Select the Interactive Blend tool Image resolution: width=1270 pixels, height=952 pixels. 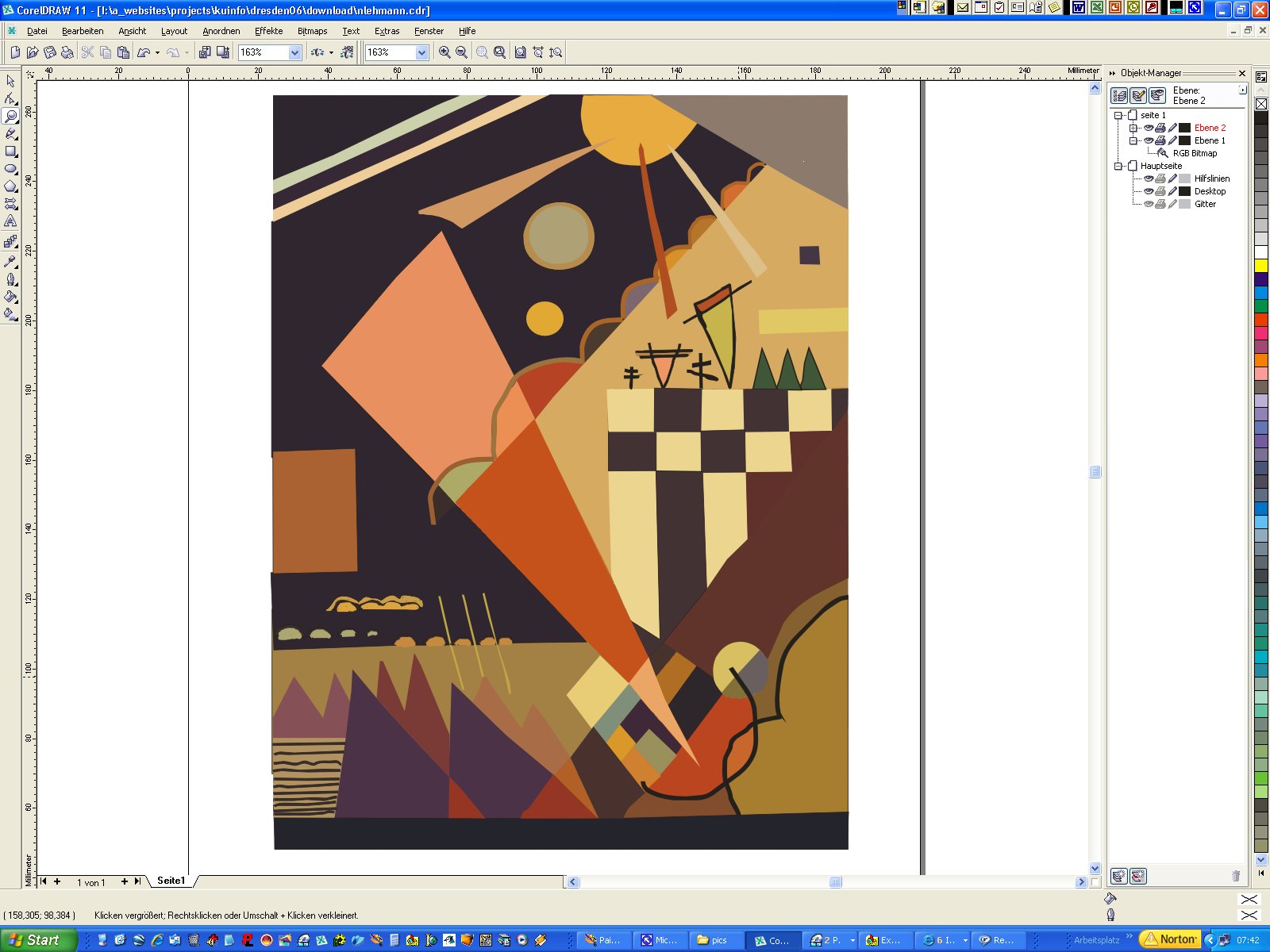(10, 242)
